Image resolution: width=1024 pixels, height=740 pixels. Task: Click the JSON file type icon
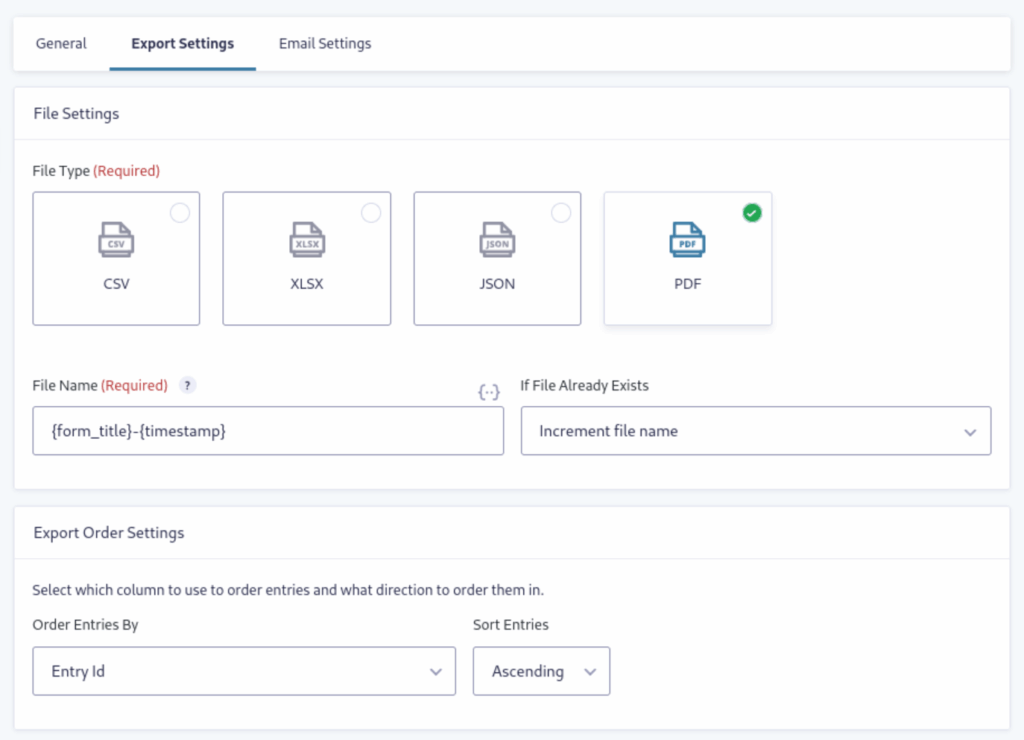coord(497,240)
